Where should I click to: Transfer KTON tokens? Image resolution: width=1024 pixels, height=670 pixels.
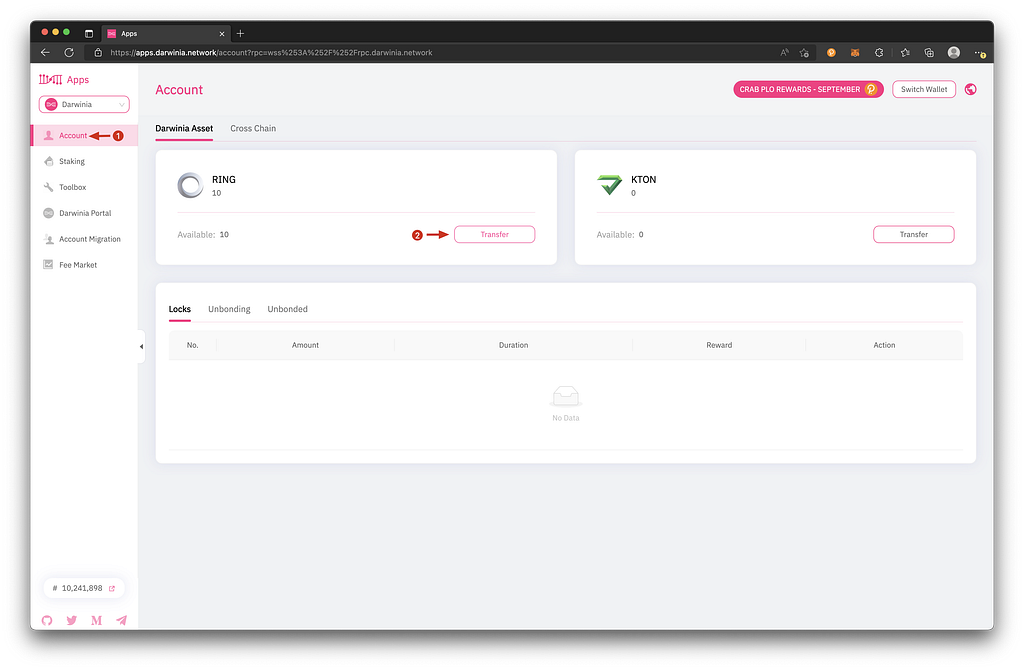914,234
